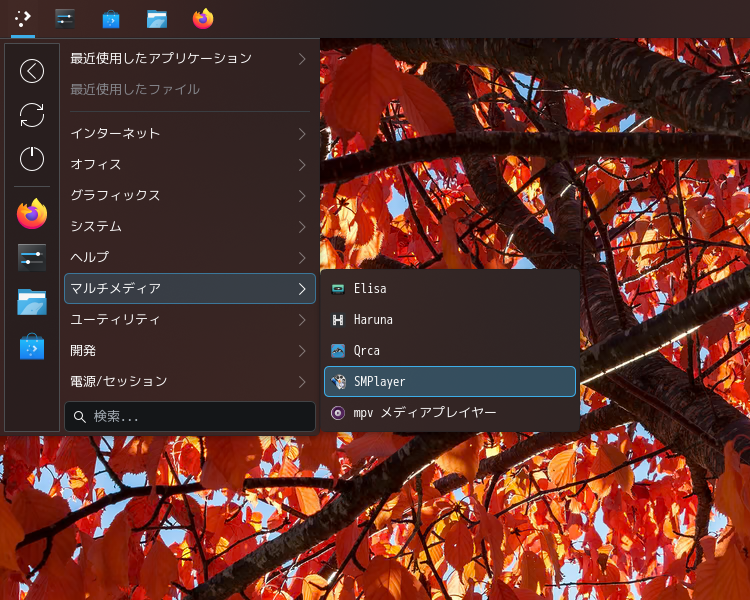This screenshot has height=600, width=750.
Task: Expand chevron beside オフィス
Action: [302, 165]
